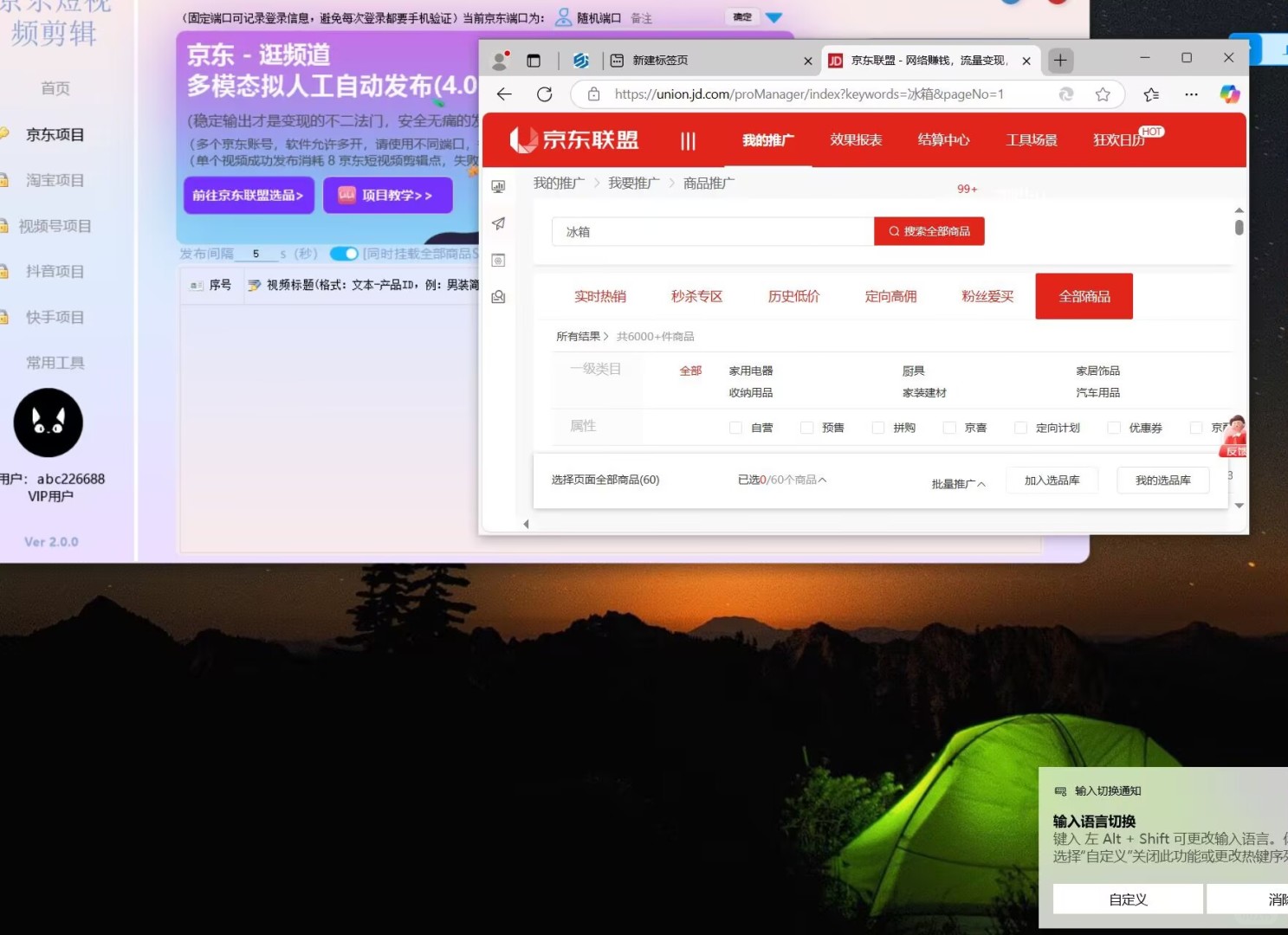Screen dimensions: 1288x935
Task: Launch Copilot icon in browser toolbar
Action: (1230, 94)
